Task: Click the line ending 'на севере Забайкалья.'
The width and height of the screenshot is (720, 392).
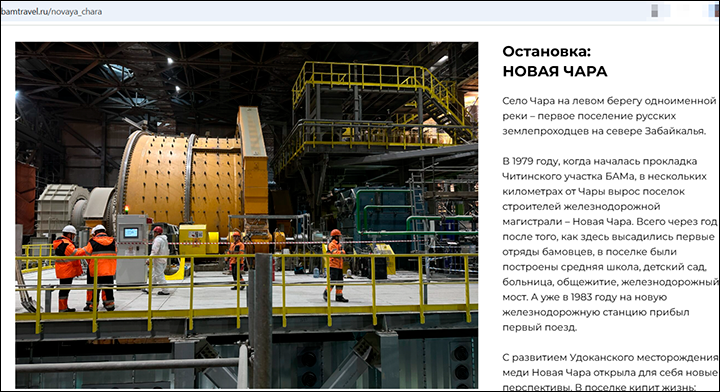Action: tap(604, 131)
